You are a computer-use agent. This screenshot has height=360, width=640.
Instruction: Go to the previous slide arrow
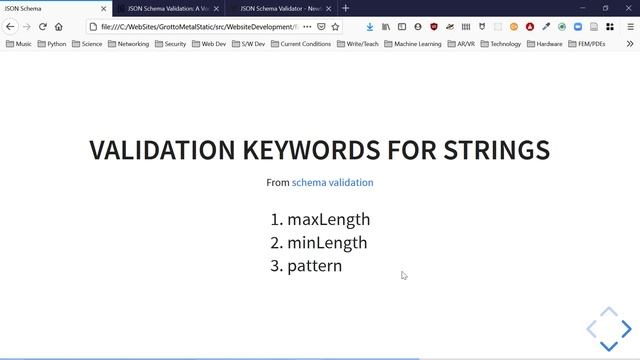pos(591,329)
